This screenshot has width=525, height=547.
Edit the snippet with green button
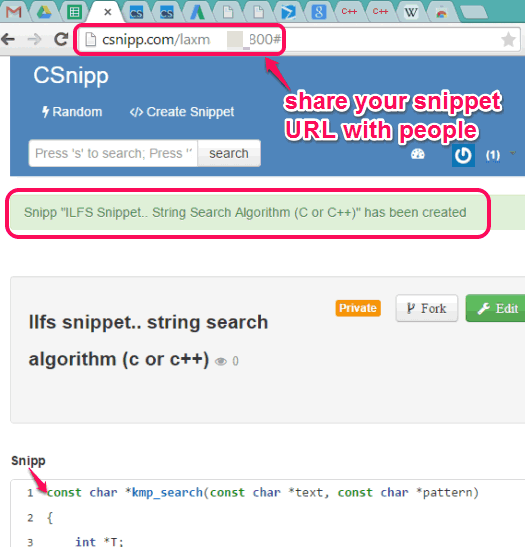(x=497, y=308)
